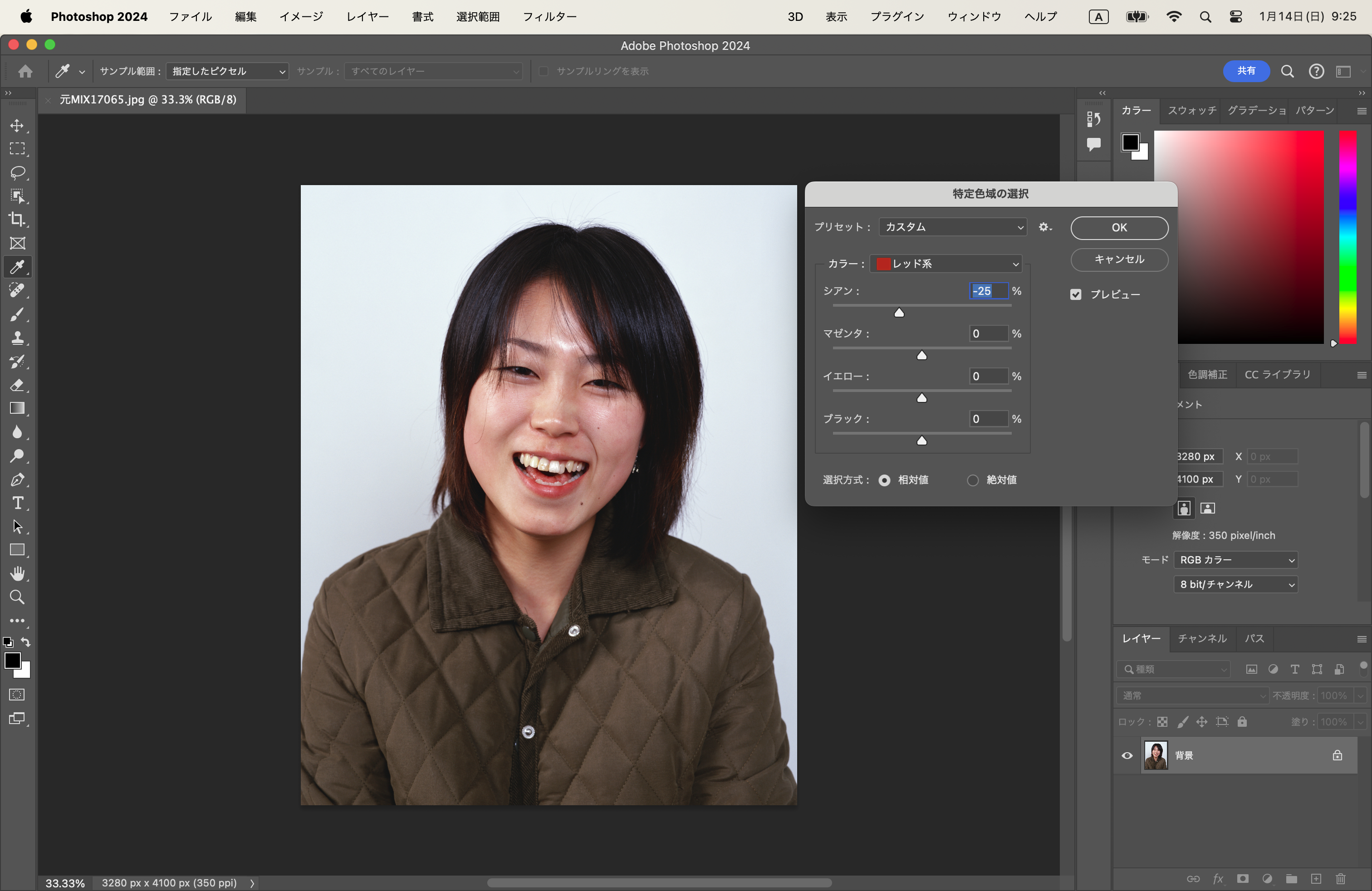
Task: Click OK in the 特定色域の選択 dialog
Action: coord(1119,228)
